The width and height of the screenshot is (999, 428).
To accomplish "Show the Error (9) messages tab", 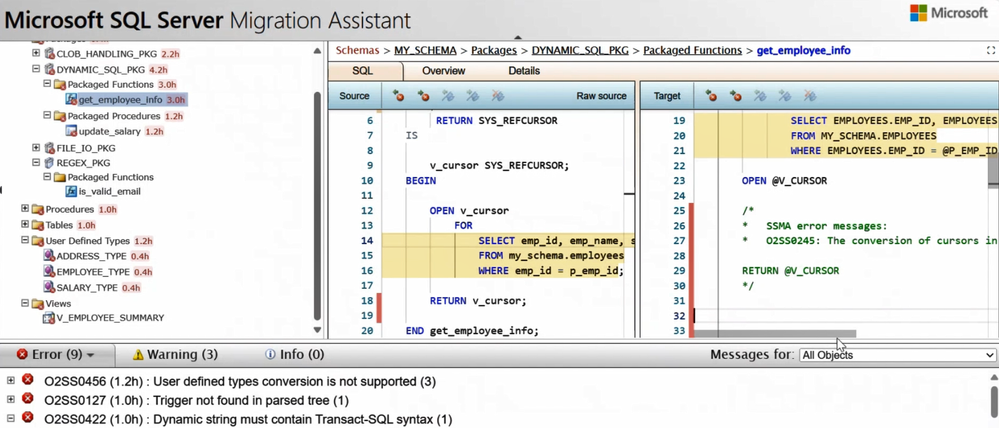I will click(x=56, y=354).
